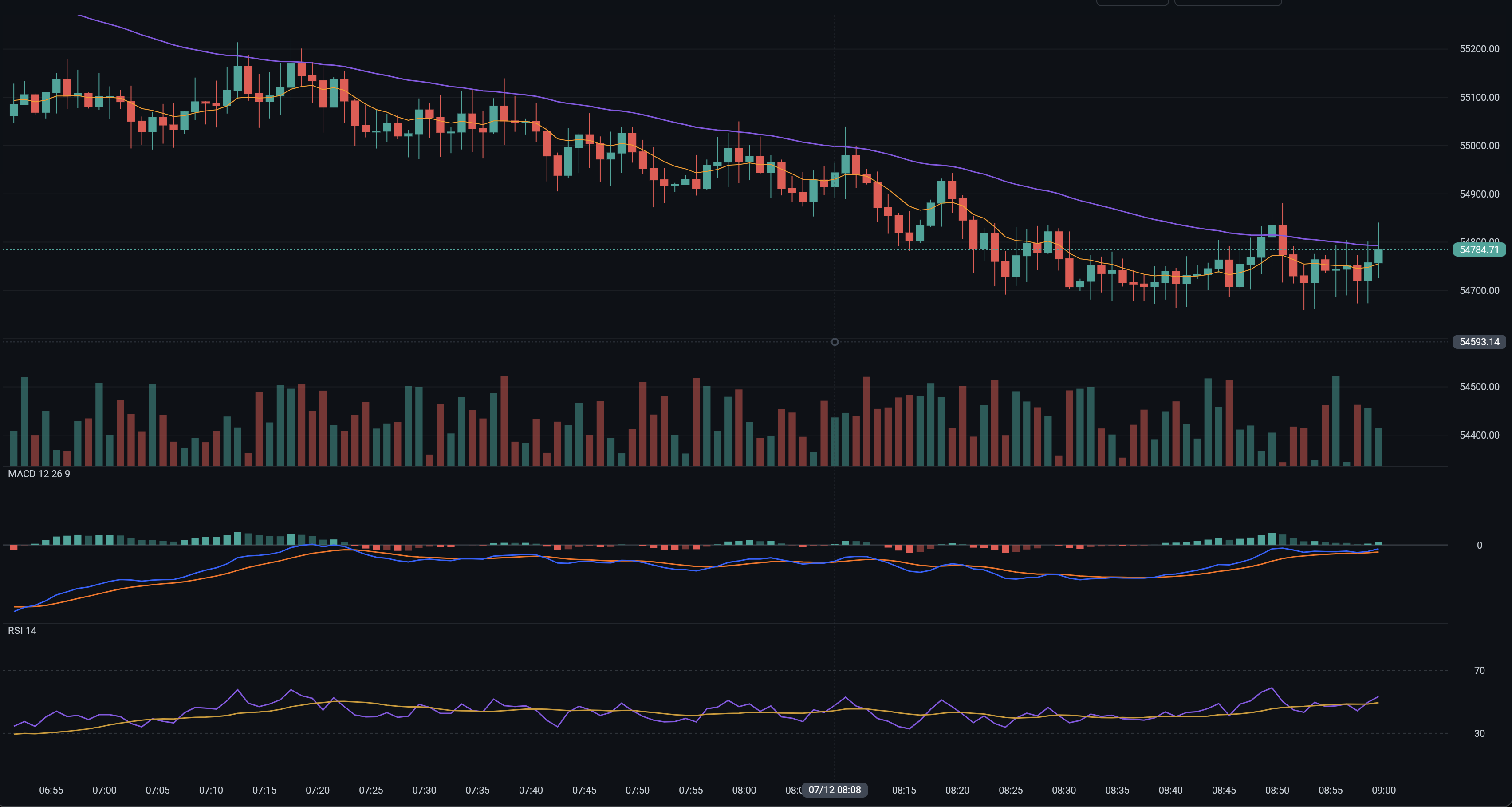Click the 09:00 time axis label

pos(1384,790)
